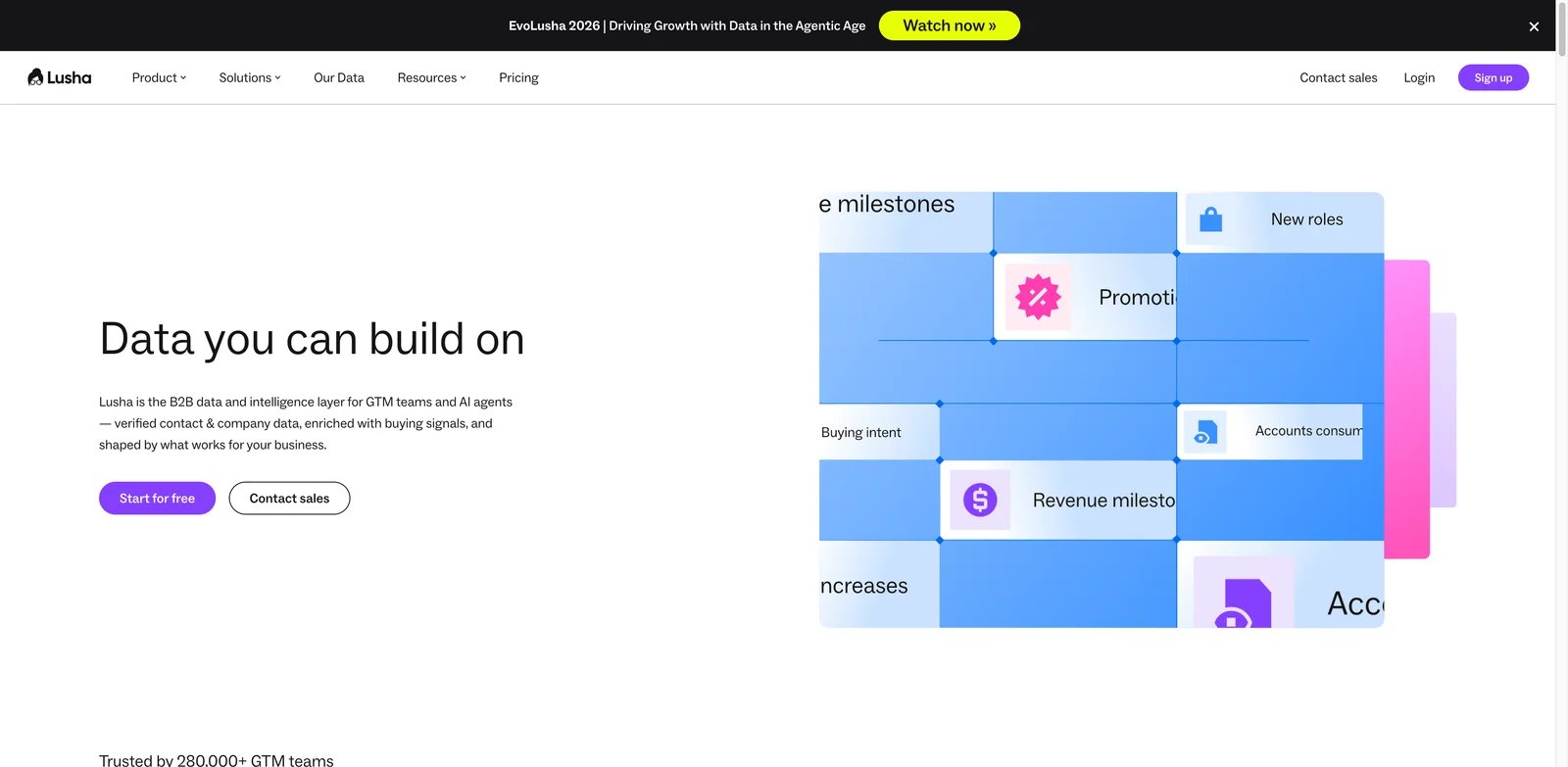Open the Resources dropdown menu
The width and height of the screenshot is (1568, 767).
[x=431, y=77]
